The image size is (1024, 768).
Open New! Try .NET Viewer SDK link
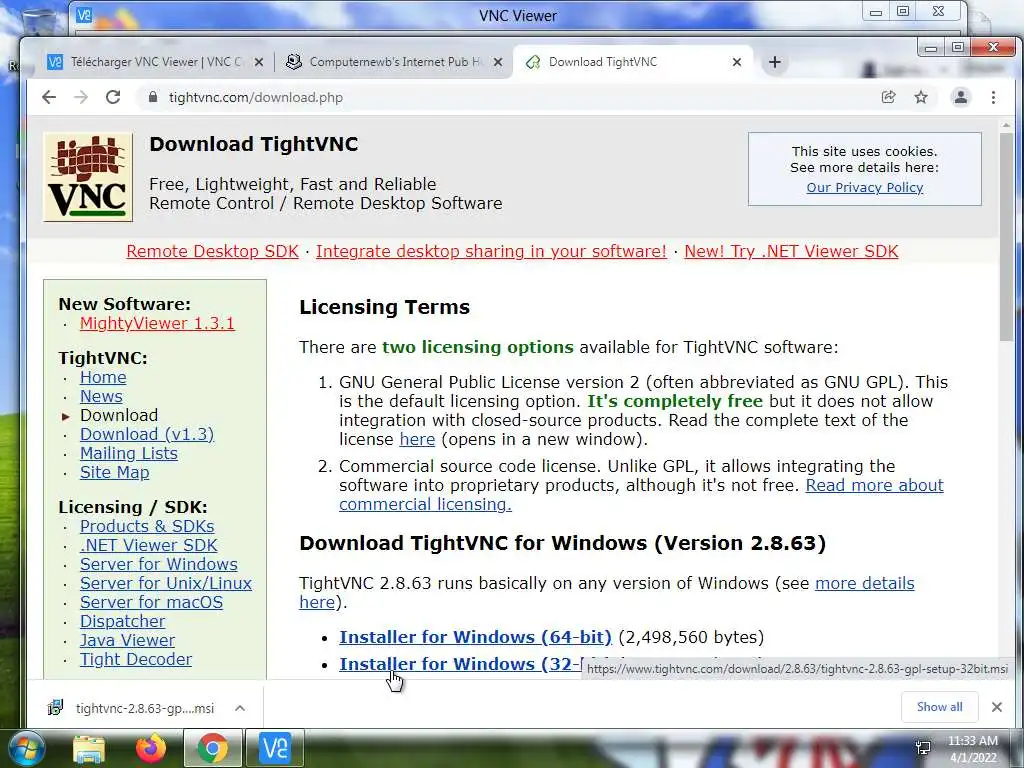(792, 251)
